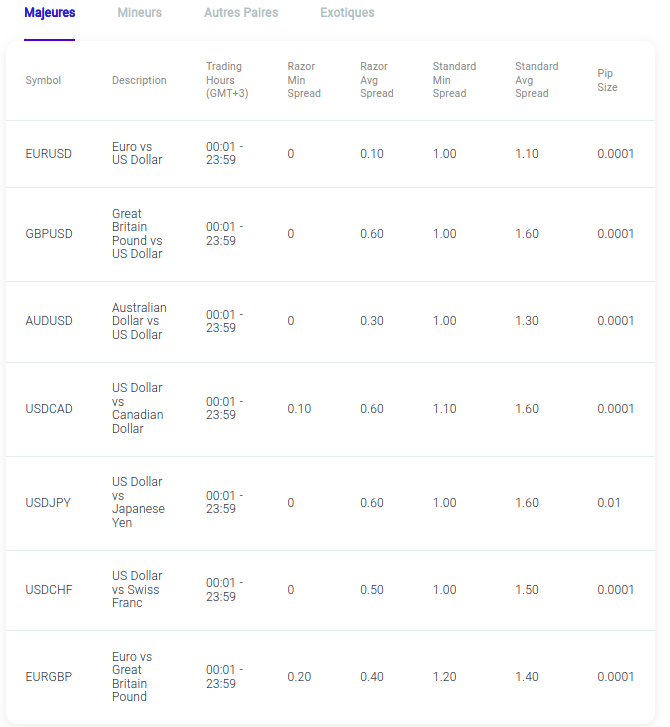Click the Standard Min Spread header
Screen dimensions: 670x727
(454, 80)
